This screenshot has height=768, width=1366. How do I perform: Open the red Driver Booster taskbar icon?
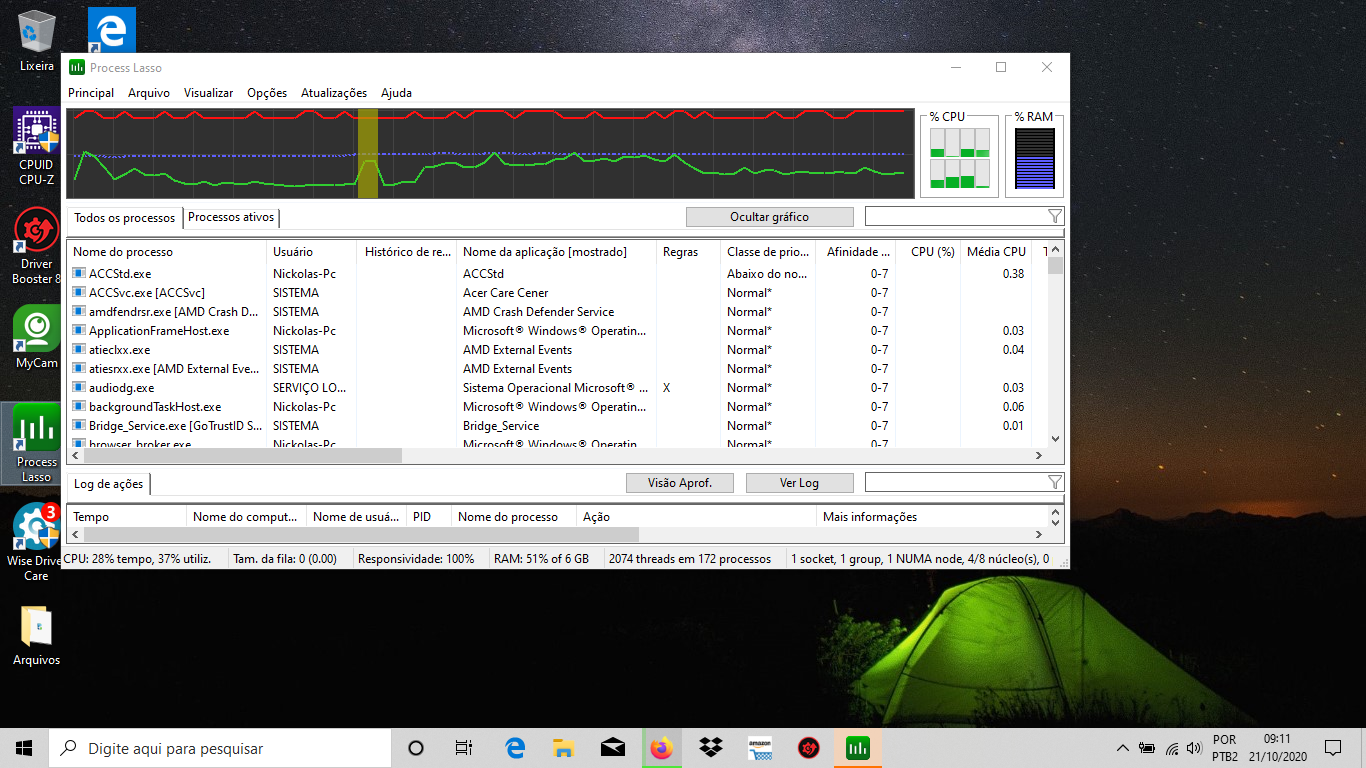(809, 748)
